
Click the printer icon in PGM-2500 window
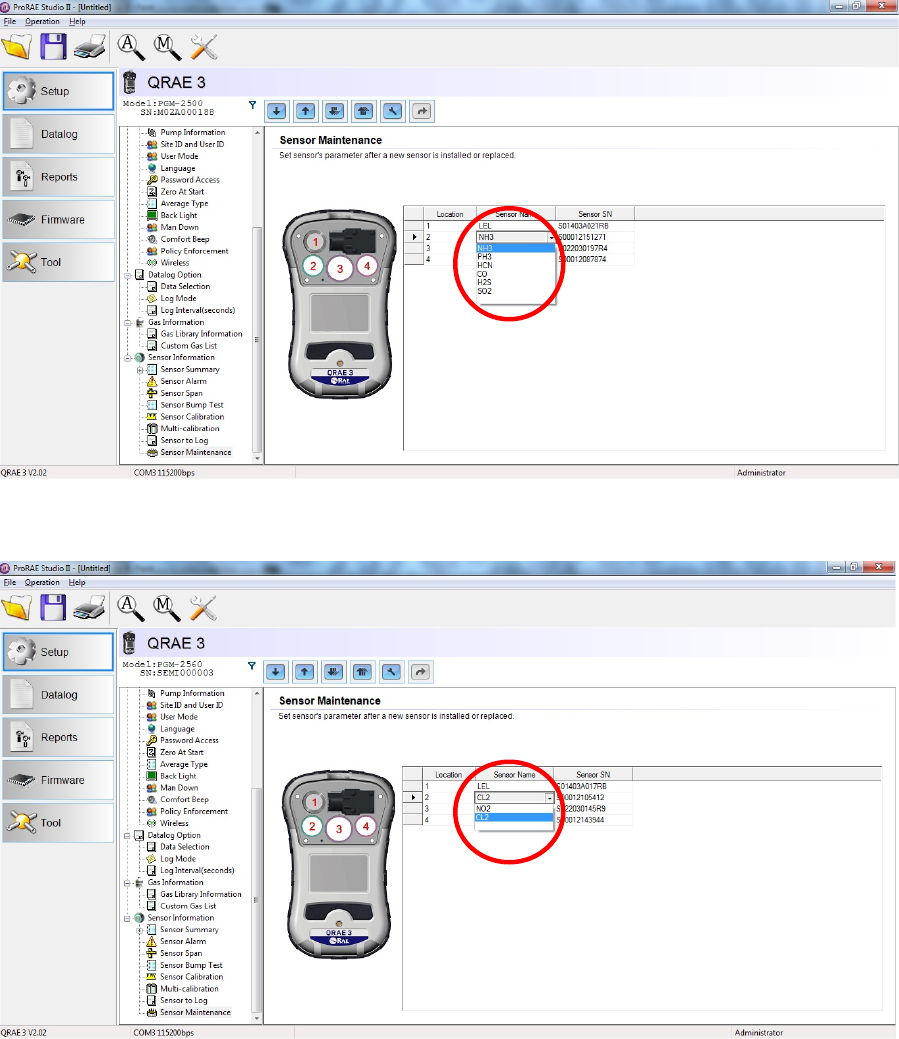click(89, 47)
